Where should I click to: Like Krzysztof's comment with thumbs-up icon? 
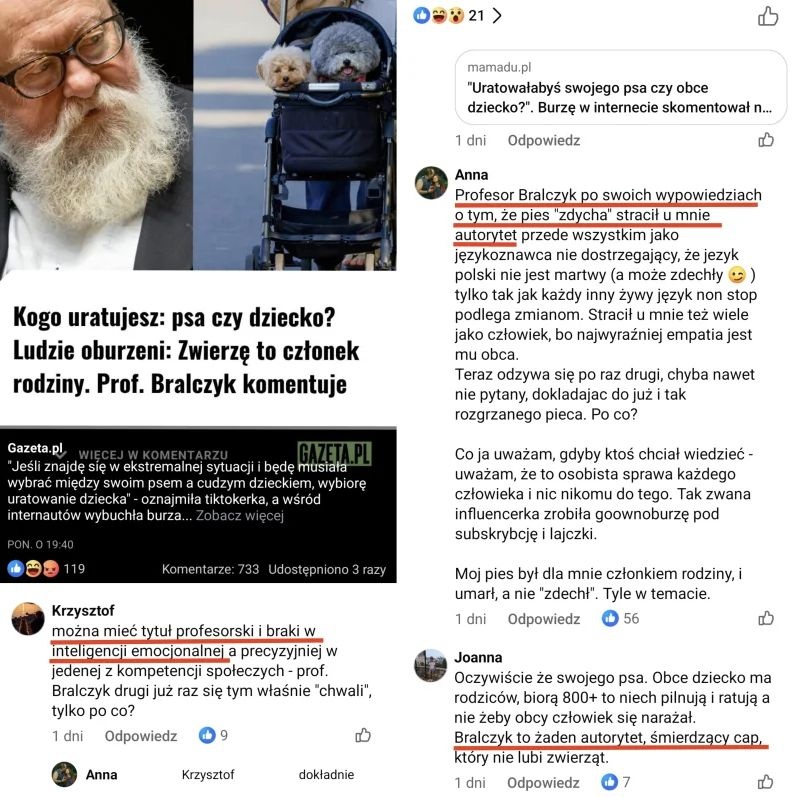(363, 735)
